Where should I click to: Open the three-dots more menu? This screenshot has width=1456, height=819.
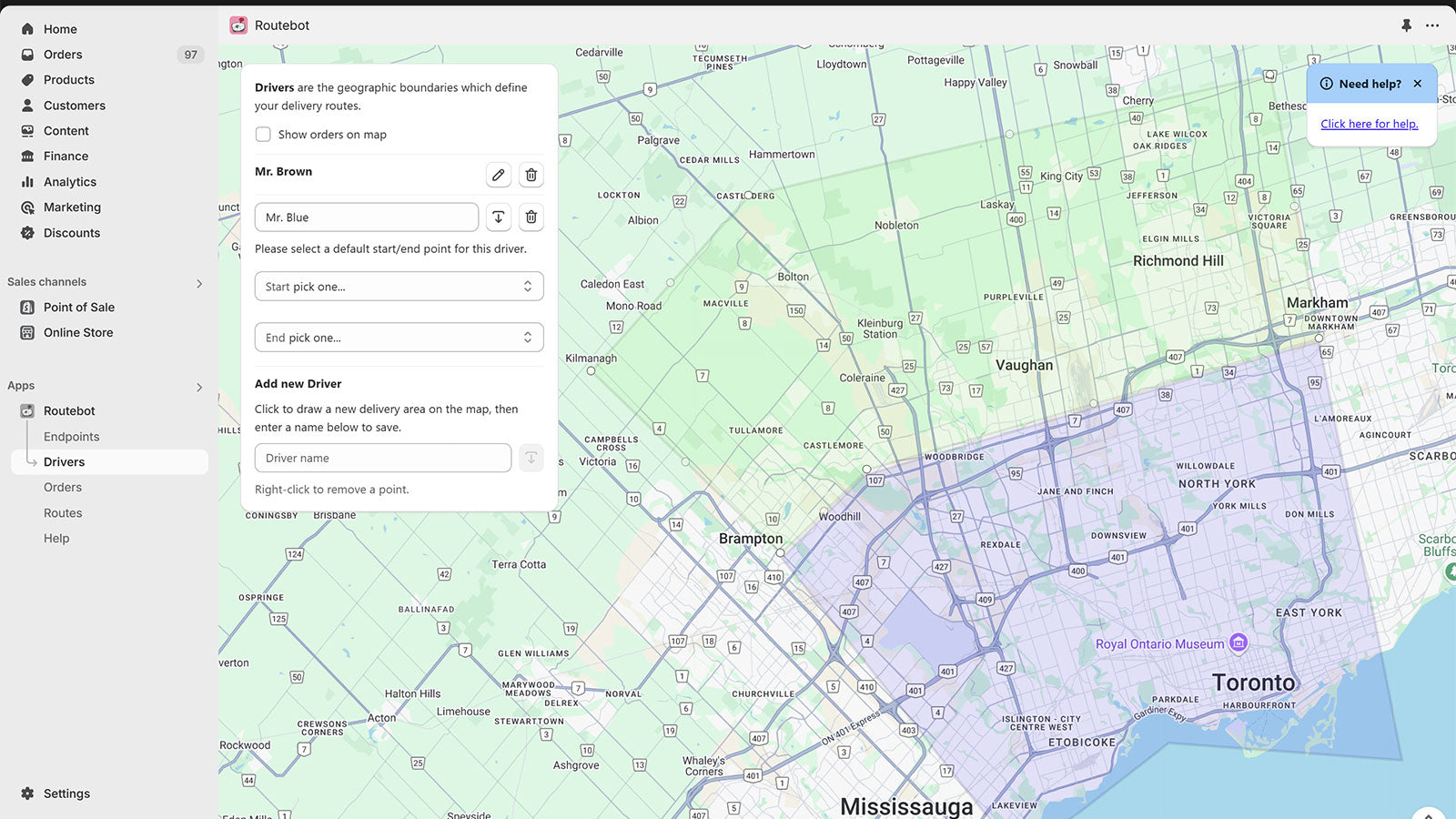tap(1432, 25)
